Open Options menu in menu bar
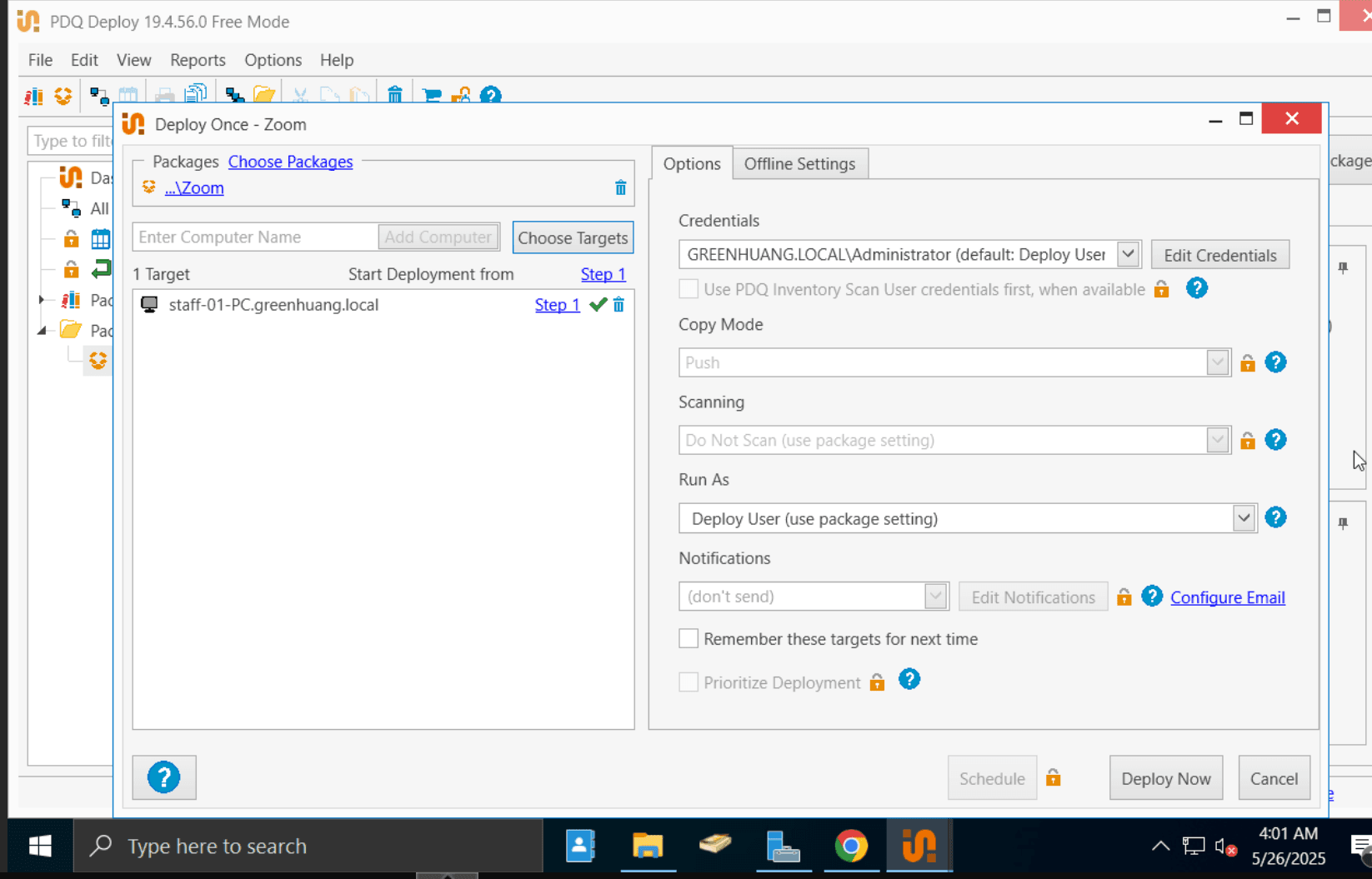 [273, 60]
